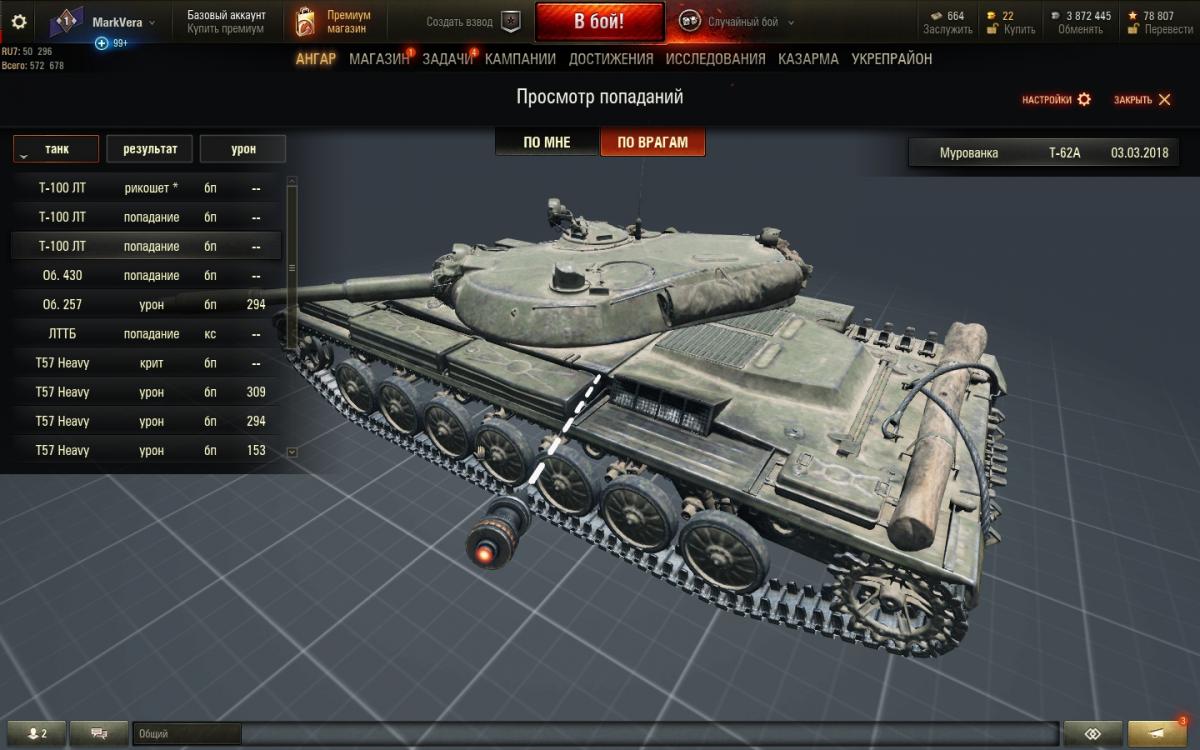Click the notifications icon with badge 3

tap(1157, 733)
